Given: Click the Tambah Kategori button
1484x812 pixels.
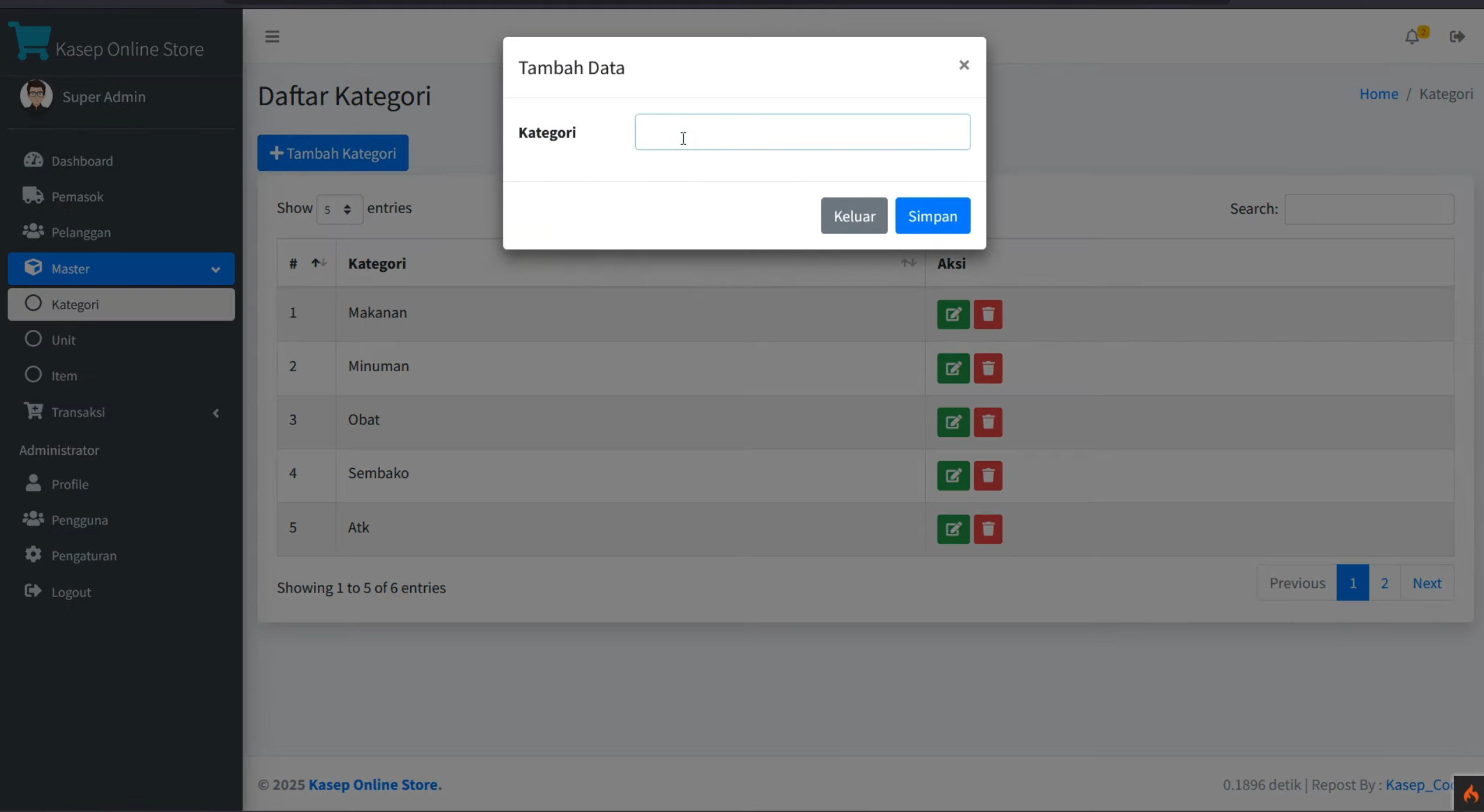Looking at the screenshot, I should coord(333,153).
